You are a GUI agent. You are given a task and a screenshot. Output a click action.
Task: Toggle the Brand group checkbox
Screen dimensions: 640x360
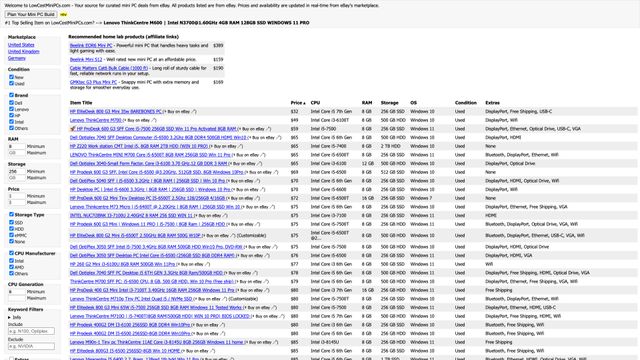pyautogui.click(x=11, y=95)
